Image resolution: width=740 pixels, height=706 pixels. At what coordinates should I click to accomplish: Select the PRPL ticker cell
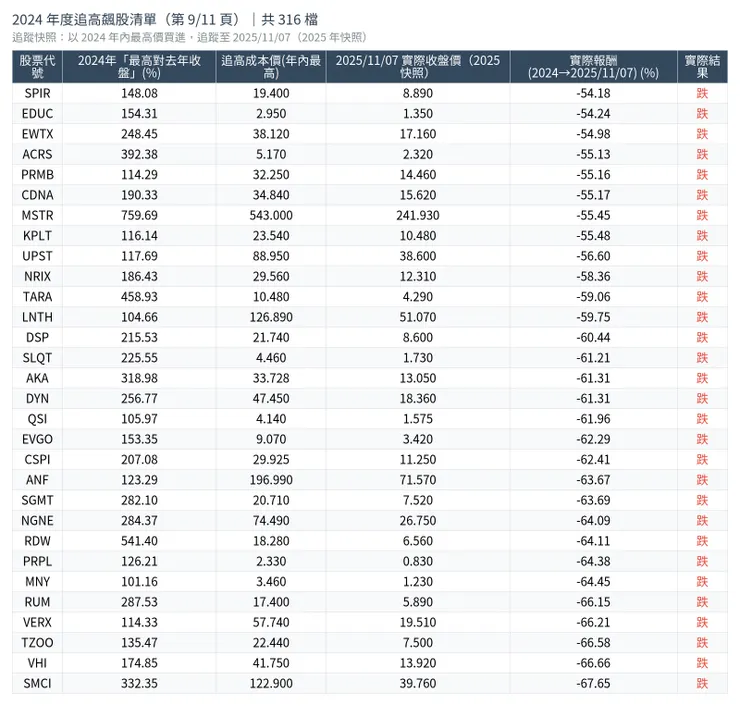37,561
